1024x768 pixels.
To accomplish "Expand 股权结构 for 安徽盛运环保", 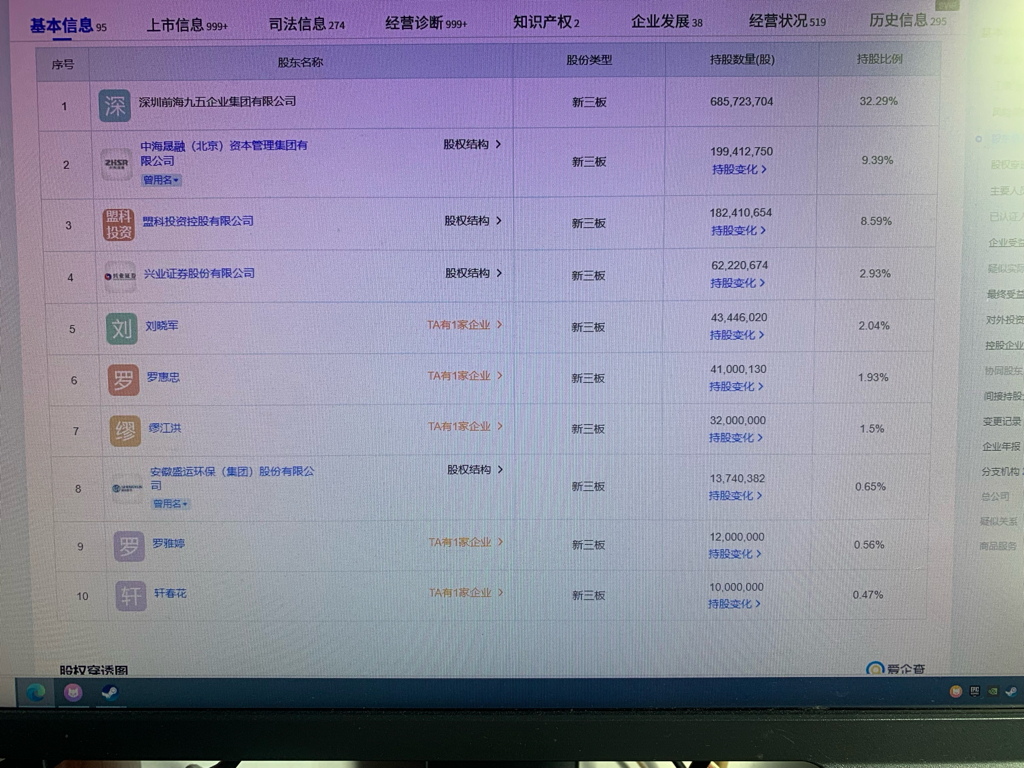I will [x=475, y=470].
